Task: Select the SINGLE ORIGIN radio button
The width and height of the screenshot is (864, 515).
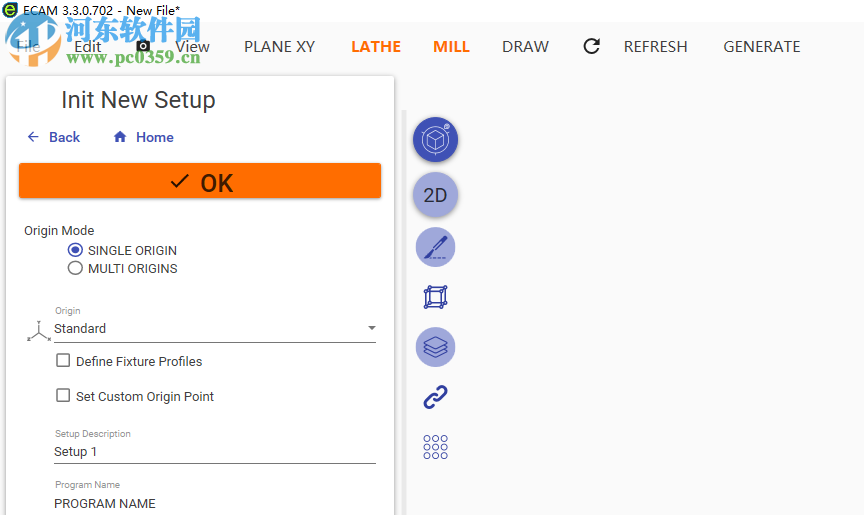Action: coord(75,250)
